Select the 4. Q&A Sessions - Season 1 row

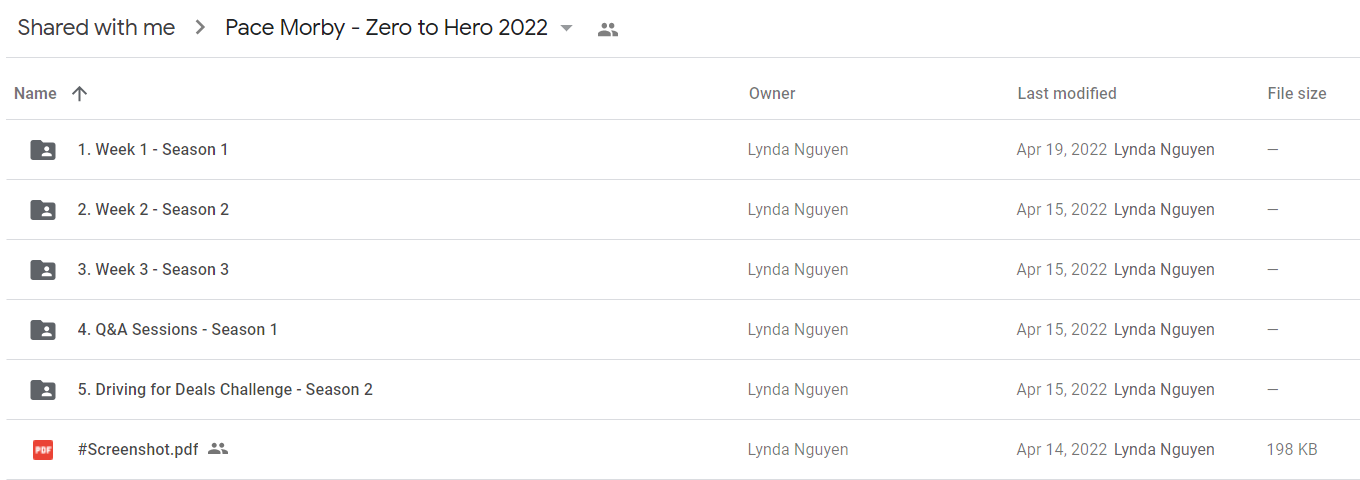click(680, 330)
